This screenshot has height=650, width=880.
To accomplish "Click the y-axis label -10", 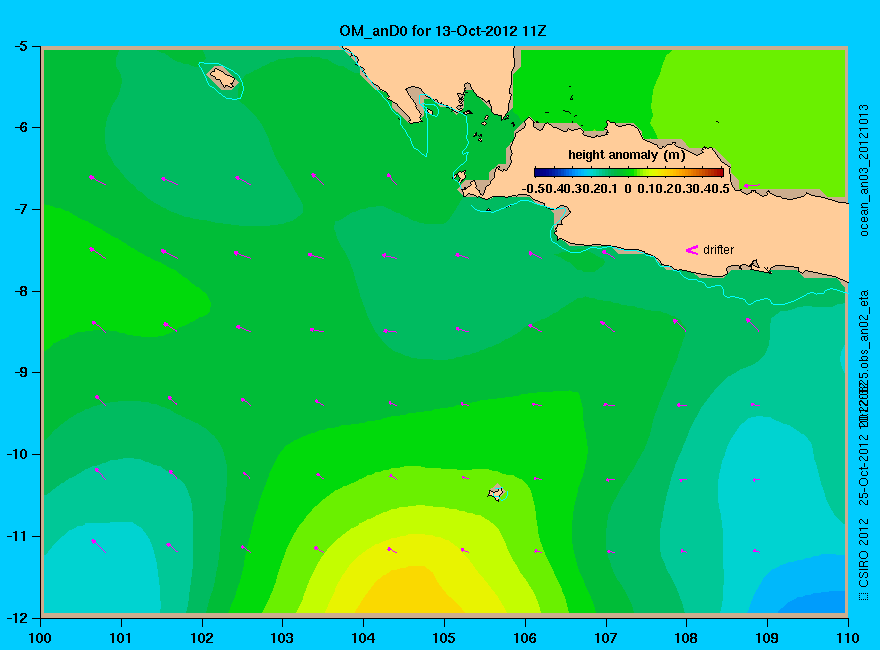I will (x=16, y=454).
